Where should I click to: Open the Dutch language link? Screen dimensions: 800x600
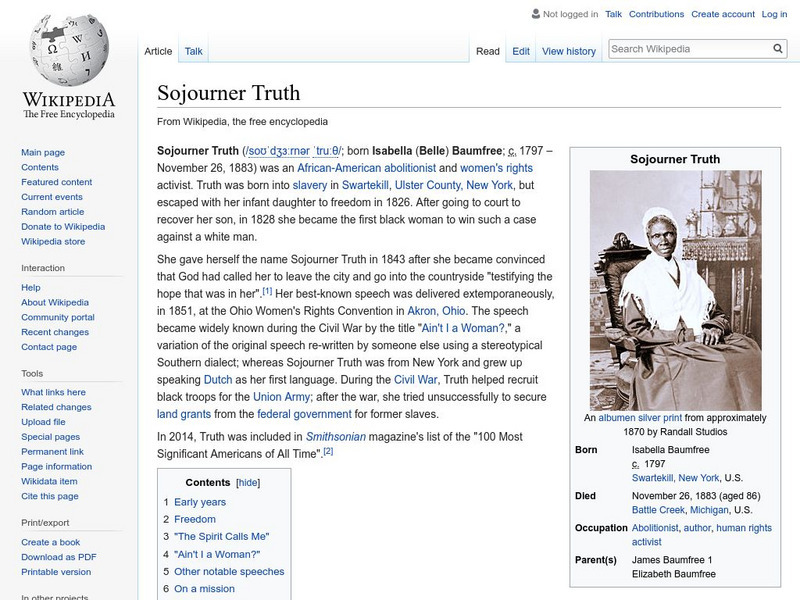[x=218, y=380]
